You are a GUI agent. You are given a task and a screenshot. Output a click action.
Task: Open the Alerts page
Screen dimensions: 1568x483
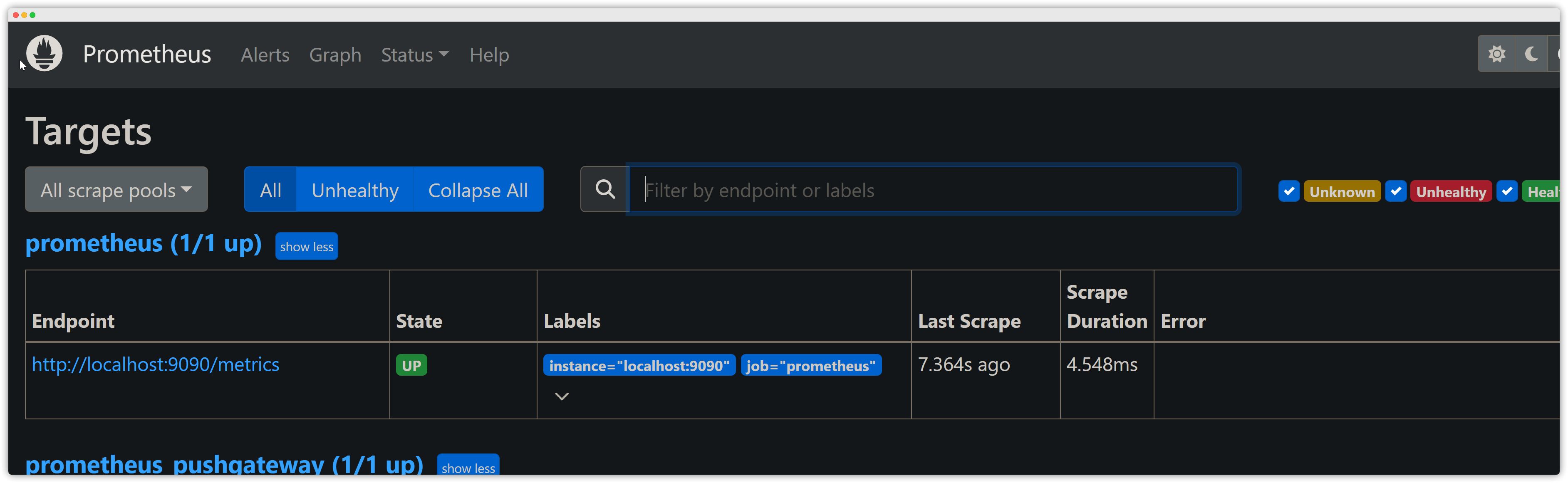click(265, 55)
